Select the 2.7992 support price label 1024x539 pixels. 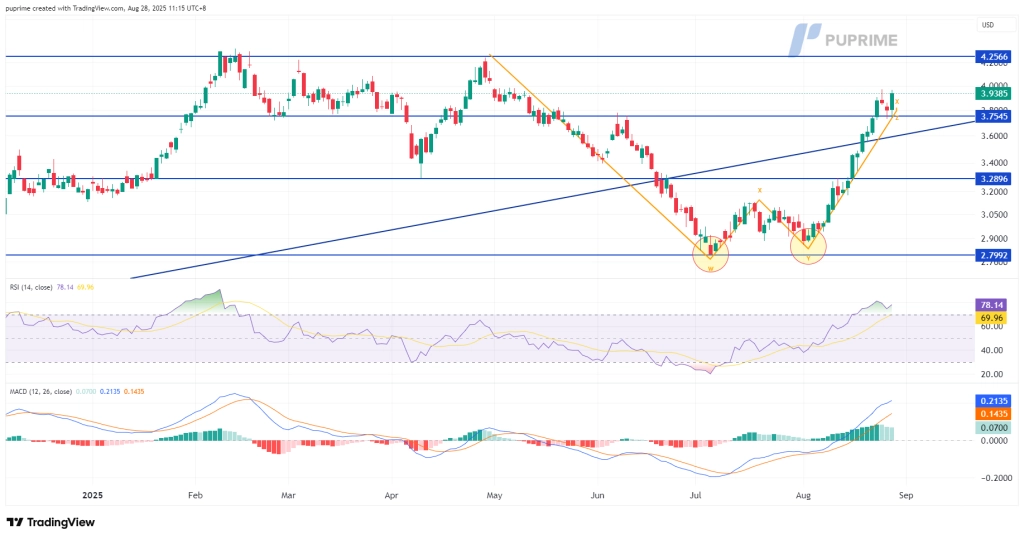pos(992,255)
